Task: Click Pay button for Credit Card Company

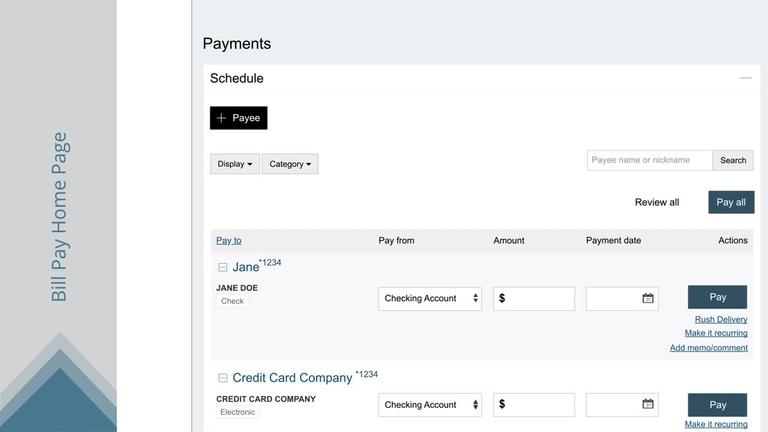Action: click(x=717, y=405)
